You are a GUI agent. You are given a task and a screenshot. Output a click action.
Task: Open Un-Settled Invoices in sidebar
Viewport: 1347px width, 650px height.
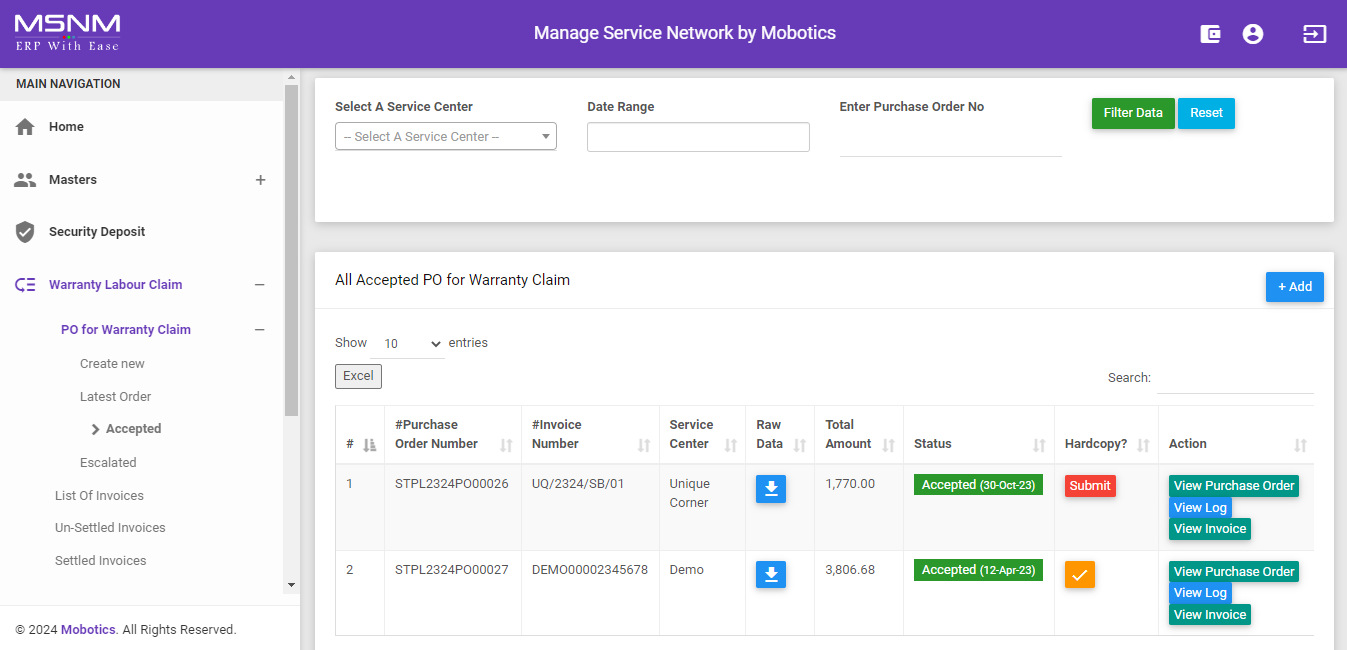click(x=110, y=528)
